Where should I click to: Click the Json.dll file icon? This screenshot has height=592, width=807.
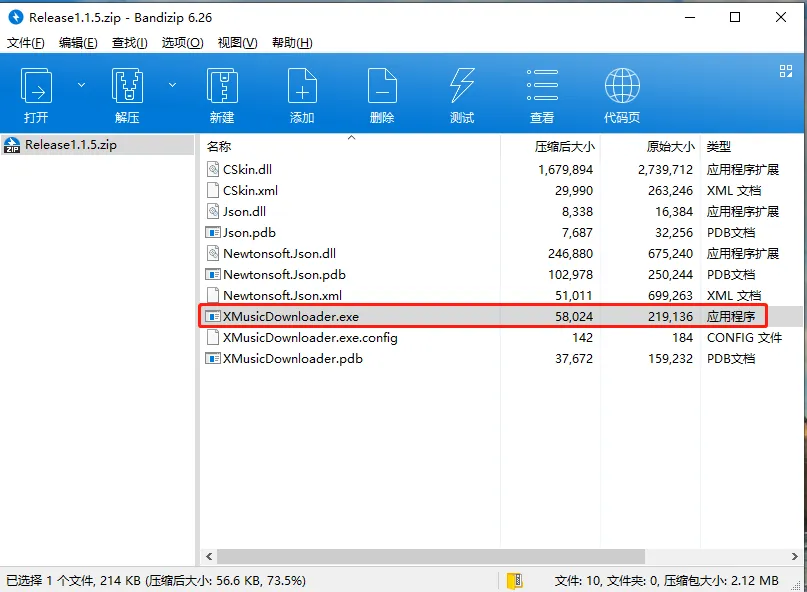213,212
